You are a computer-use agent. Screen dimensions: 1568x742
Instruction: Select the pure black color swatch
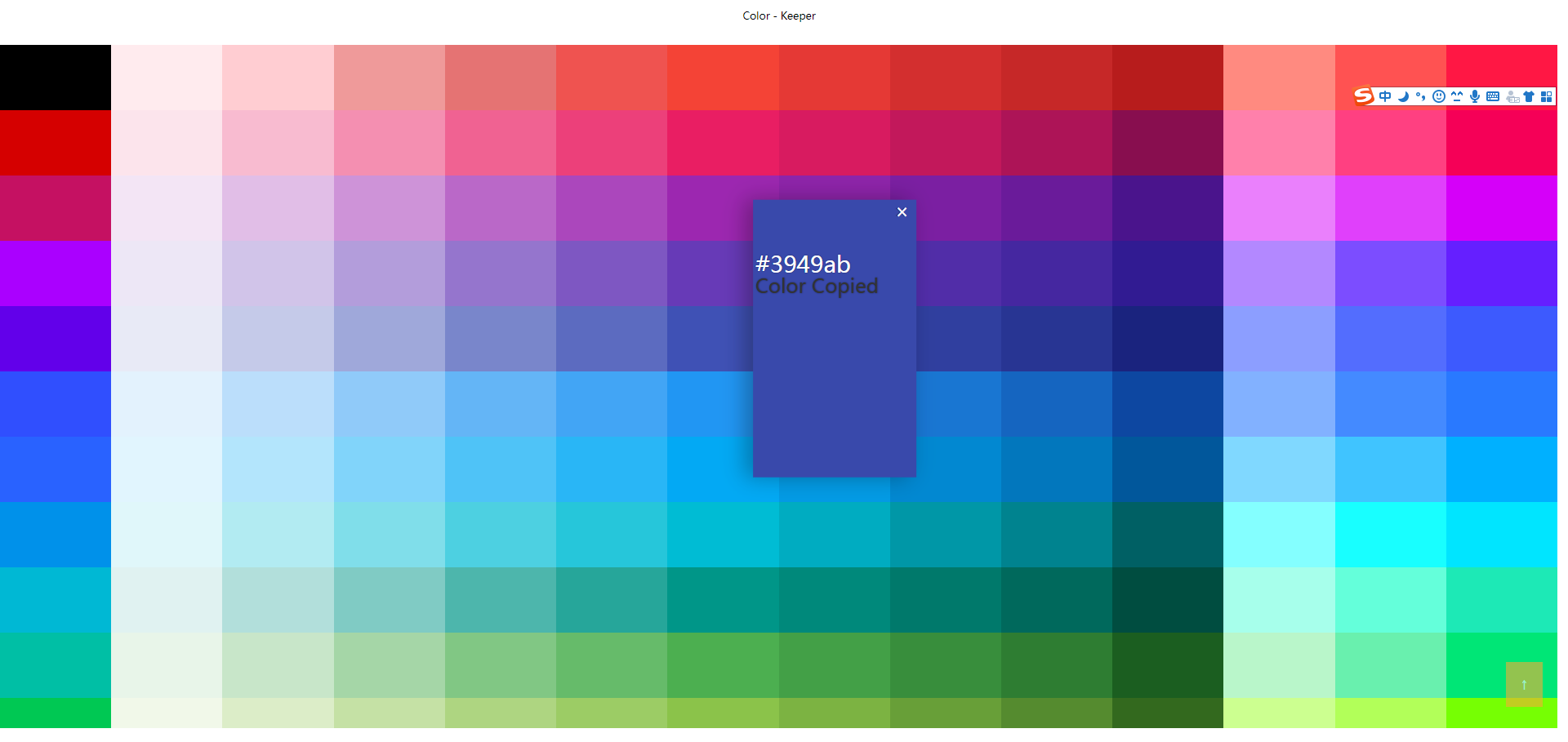[56, 78]
